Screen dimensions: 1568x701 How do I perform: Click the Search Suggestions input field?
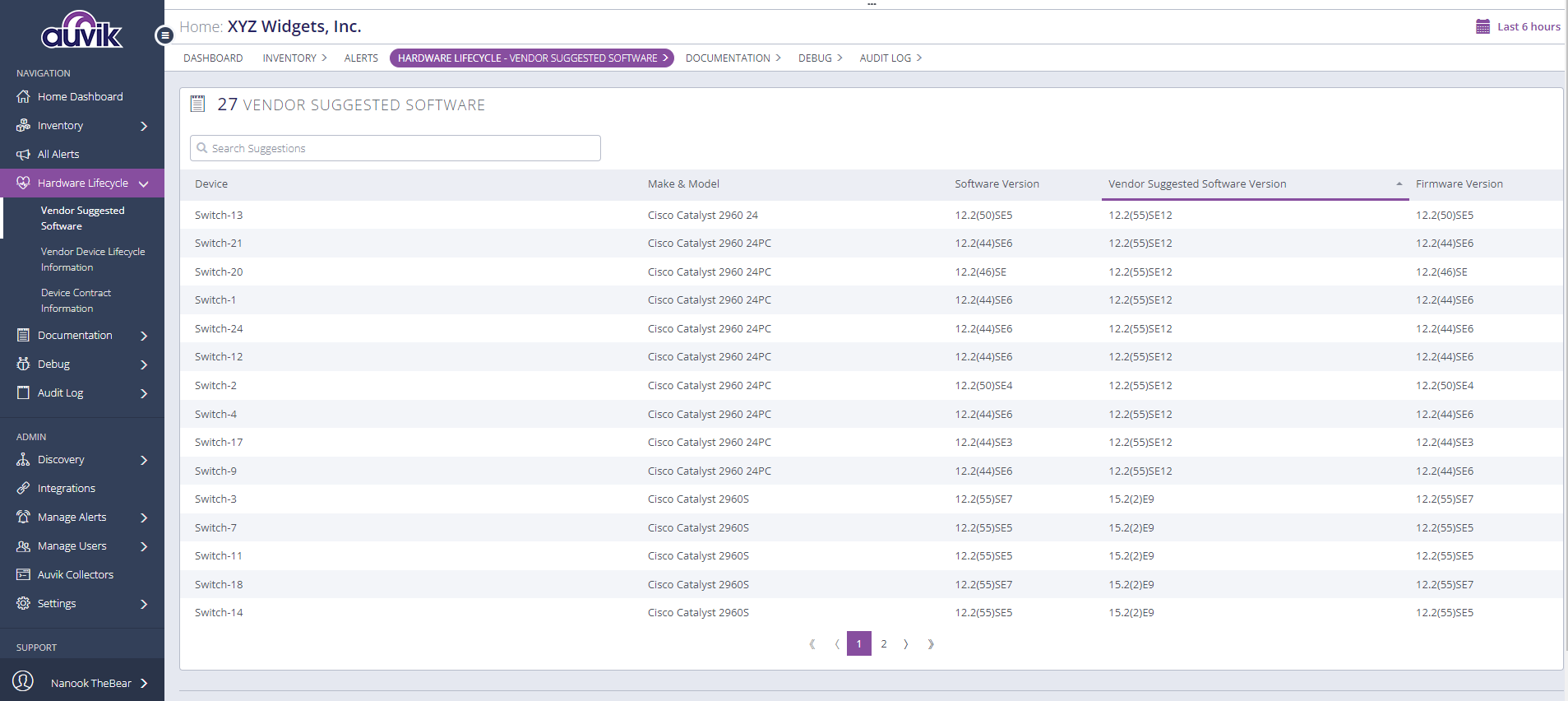click(395, 148)
